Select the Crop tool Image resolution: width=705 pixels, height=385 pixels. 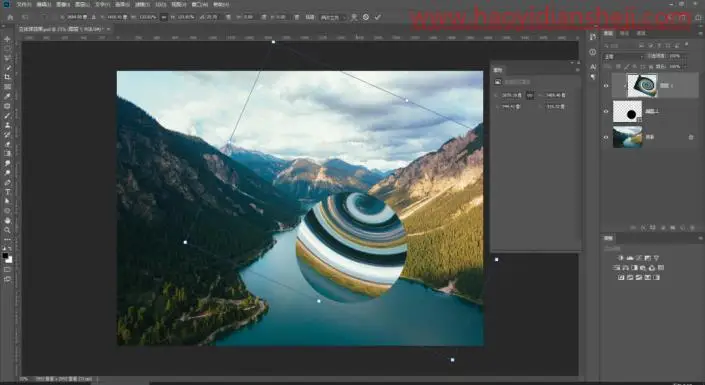click(7, 77)
